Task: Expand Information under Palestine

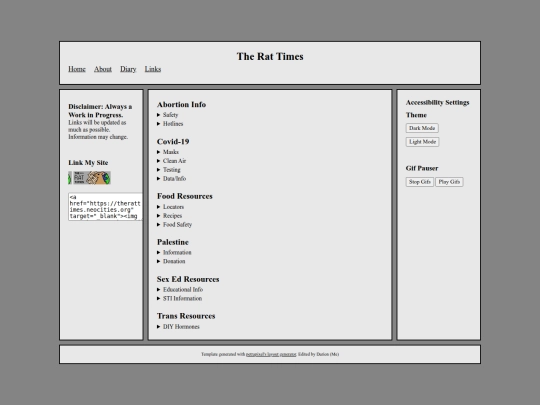Action: point(174,252)
